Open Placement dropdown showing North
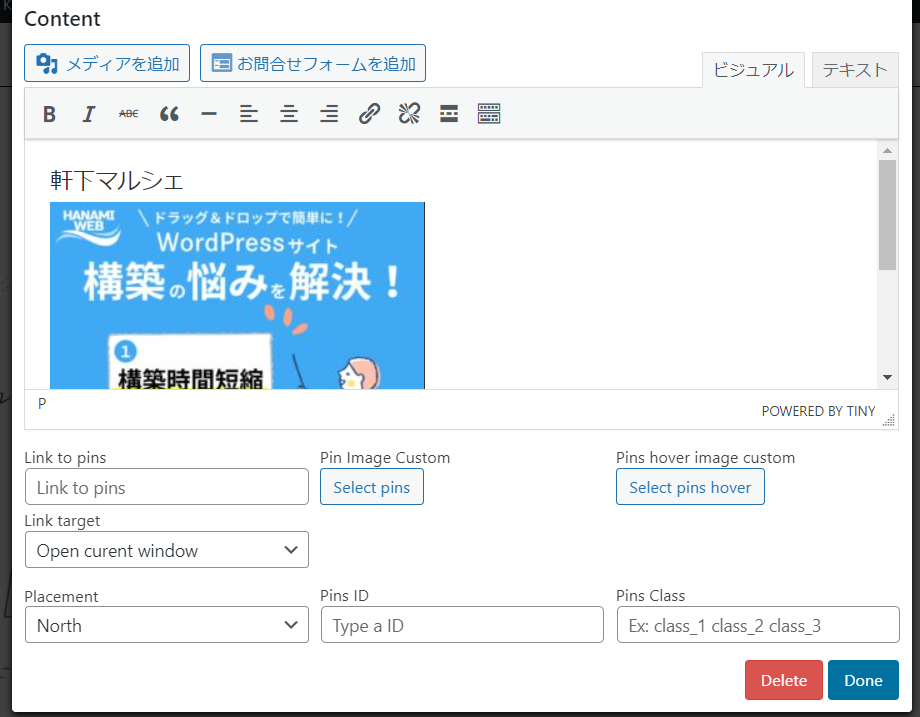Image resolution: width=920 pixels, height=717 pixels. click(x=167, y=625)
